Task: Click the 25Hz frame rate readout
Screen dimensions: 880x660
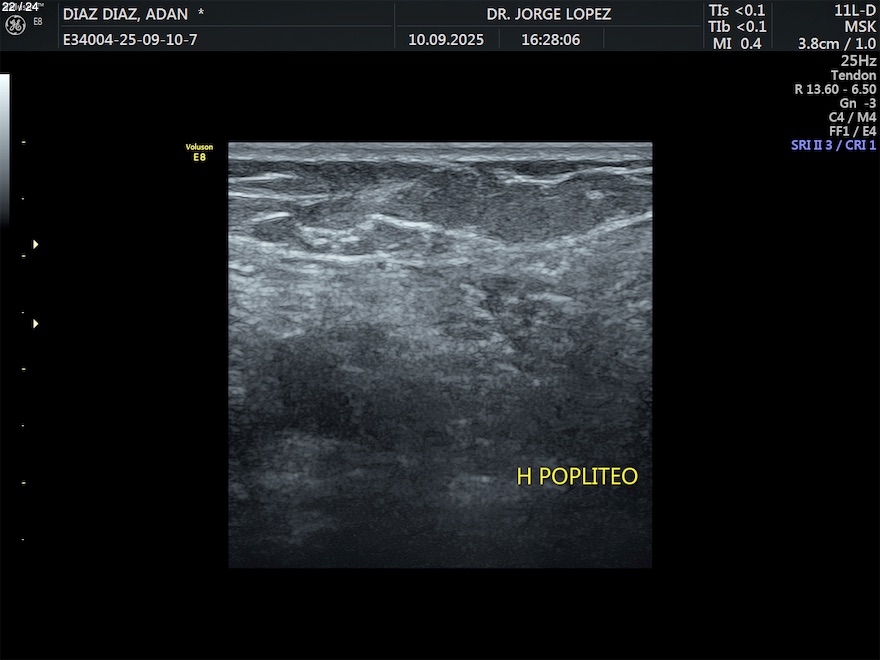Action: (858, 60)
